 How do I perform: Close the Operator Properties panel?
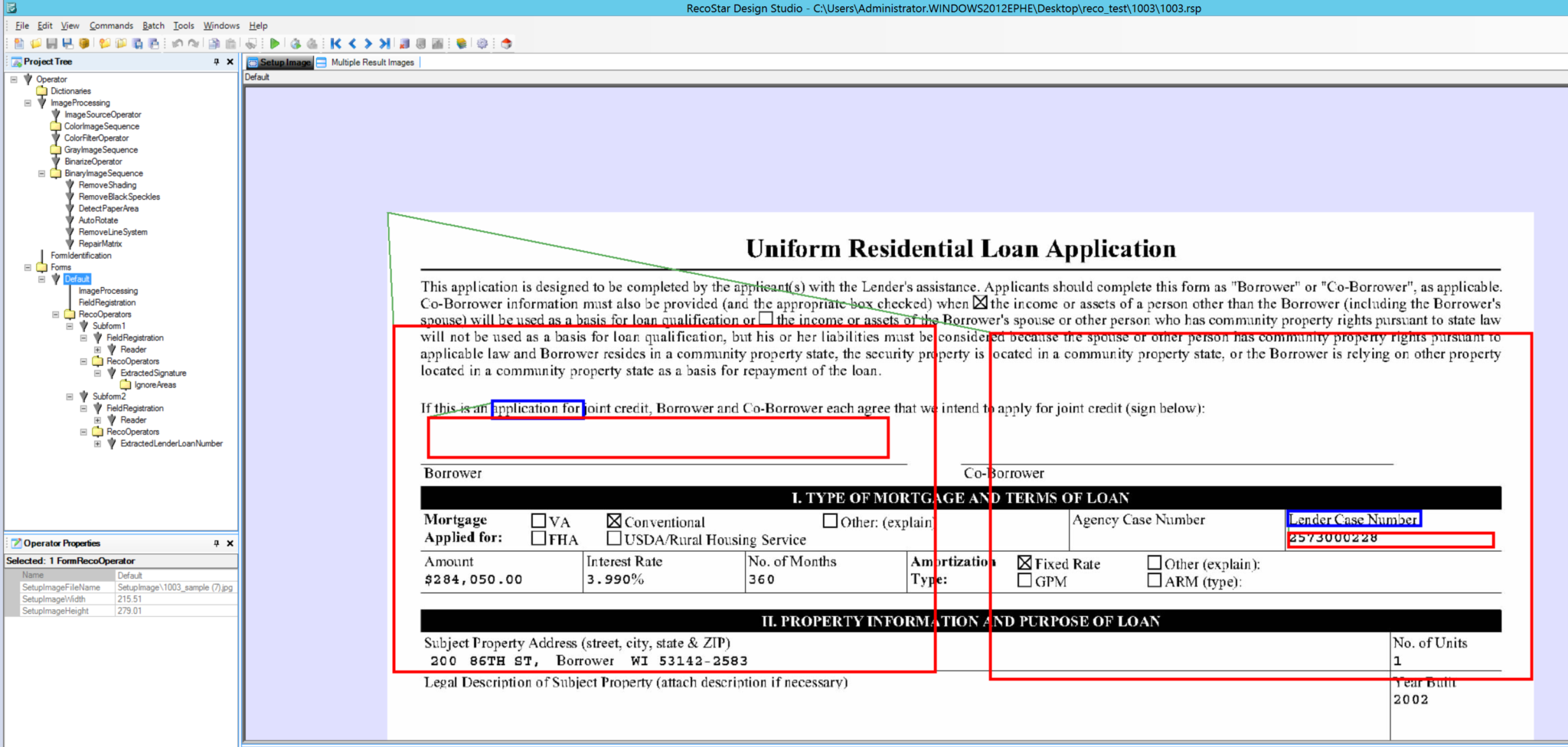coord(230,543)
